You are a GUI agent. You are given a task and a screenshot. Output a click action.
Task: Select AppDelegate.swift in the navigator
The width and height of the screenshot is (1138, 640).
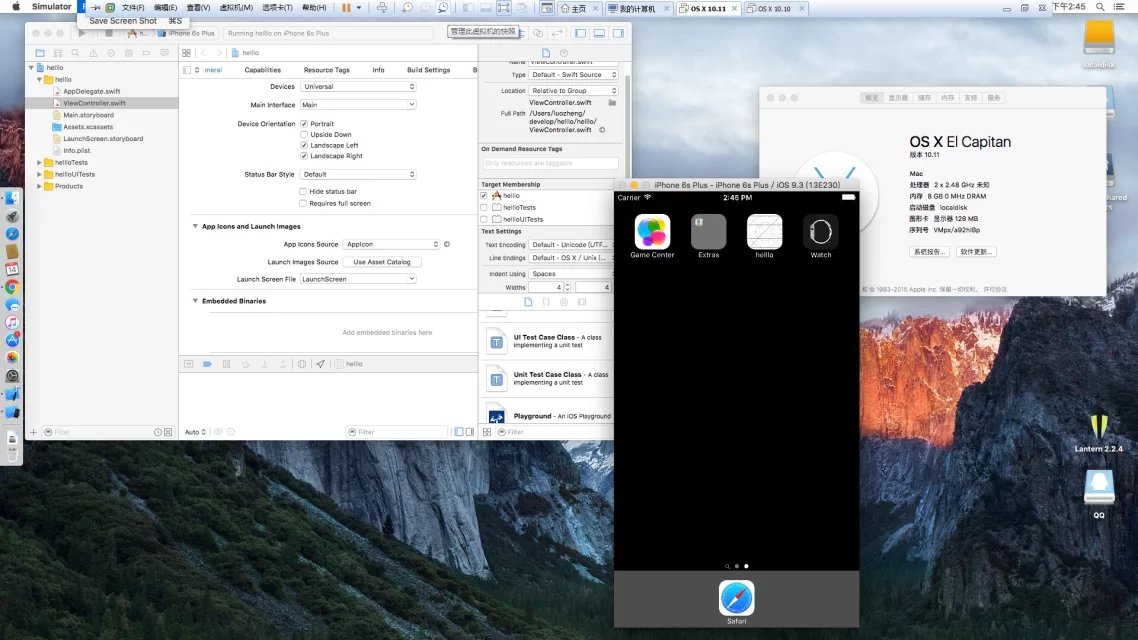(x=91, y=91)
